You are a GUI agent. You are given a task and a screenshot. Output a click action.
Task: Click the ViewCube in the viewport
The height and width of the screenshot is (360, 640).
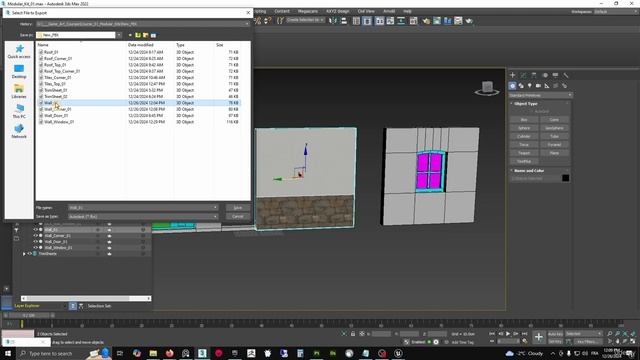coord(487,87)
